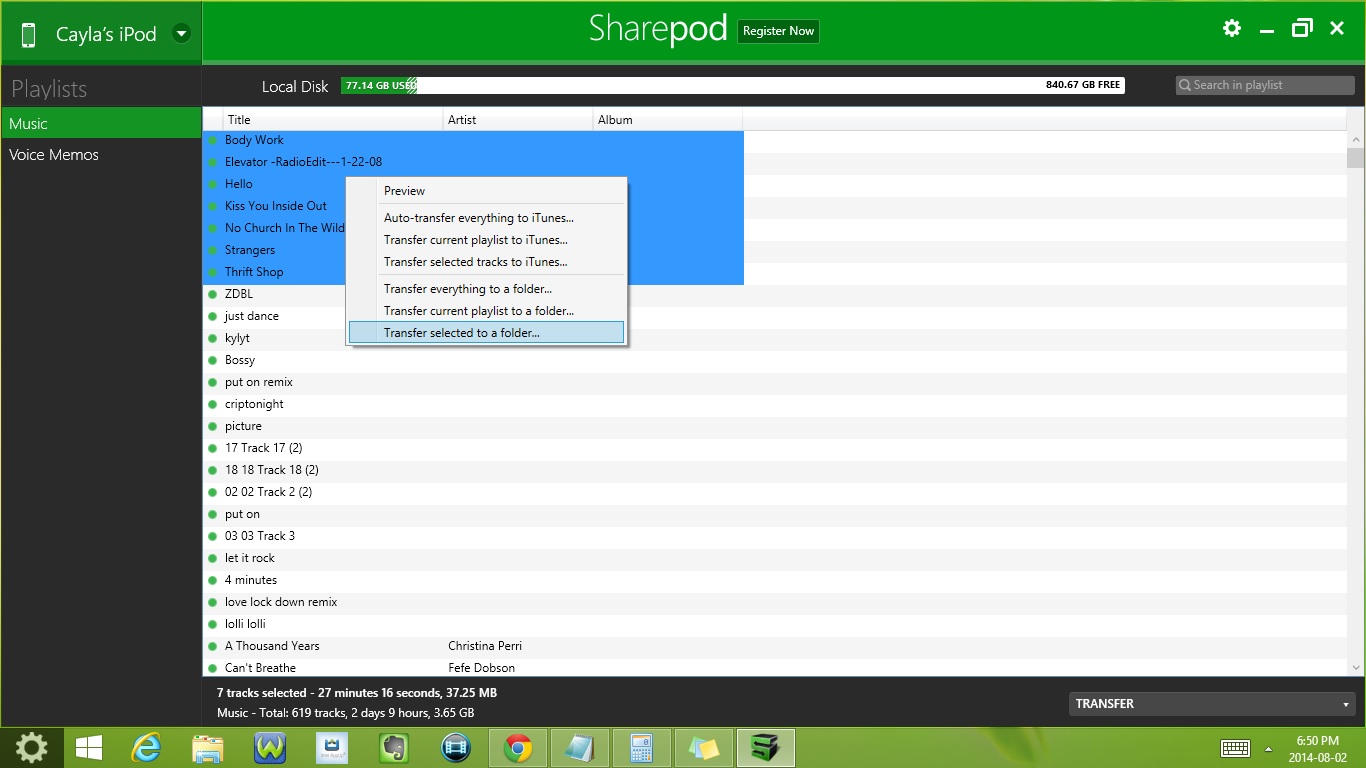Switch to Calculator on the taskbar
This screenshot has height=768, width=1366.
(x=642, y=748)
